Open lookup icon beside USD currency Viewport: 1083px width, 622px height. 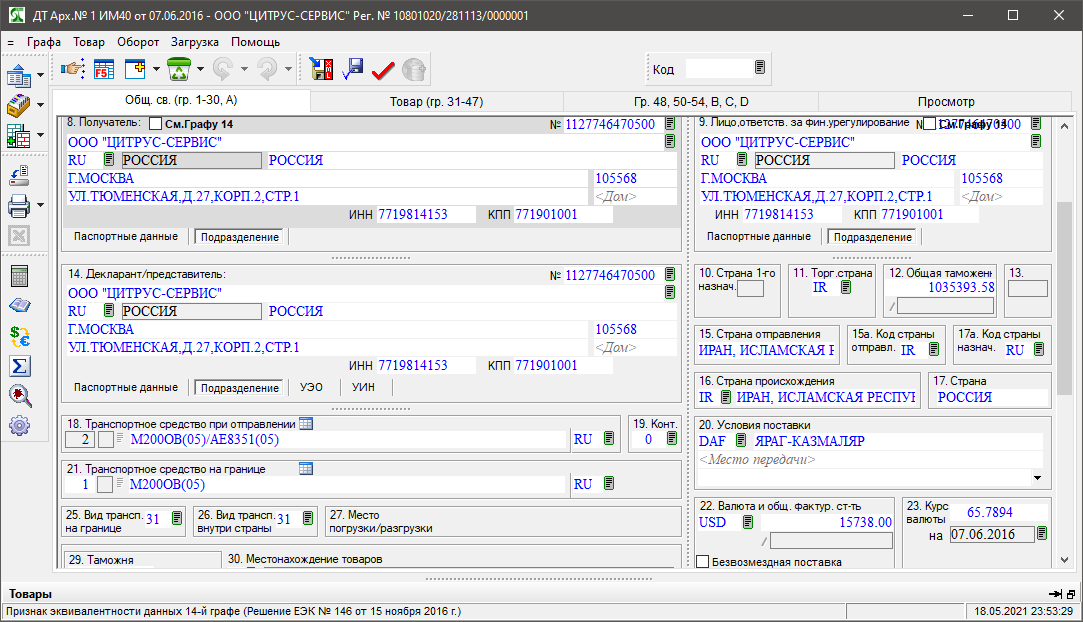click(x=747, y=522)
